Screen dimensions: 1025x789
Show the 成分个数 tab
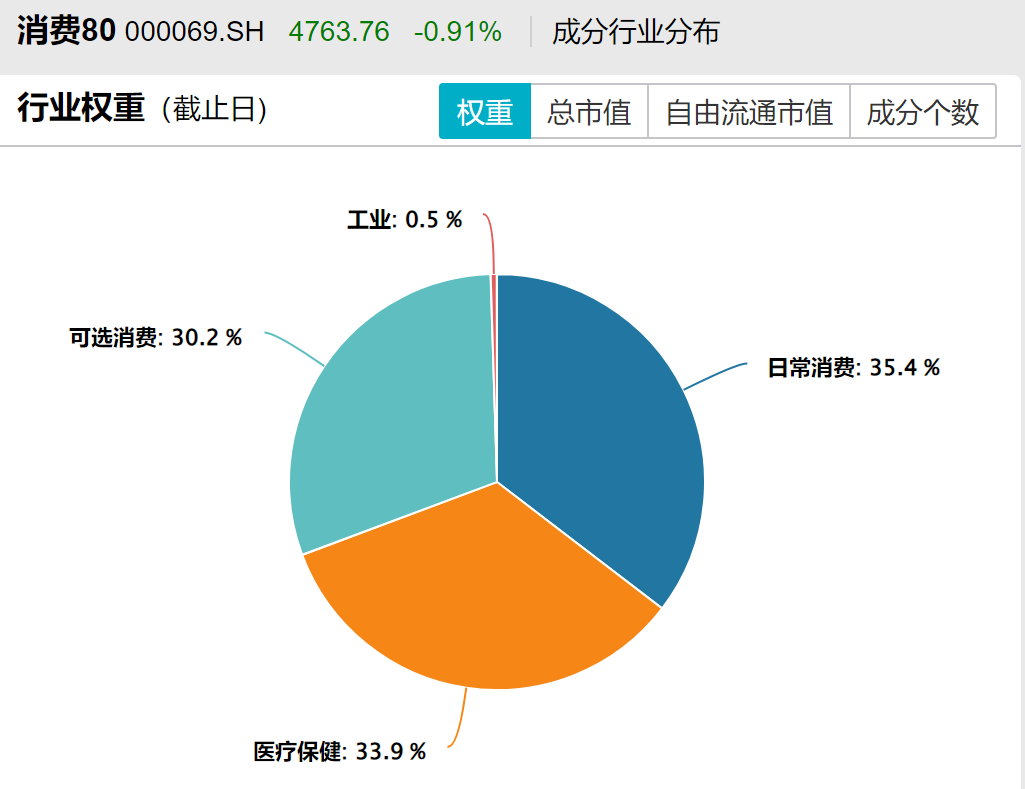[922, 112]
